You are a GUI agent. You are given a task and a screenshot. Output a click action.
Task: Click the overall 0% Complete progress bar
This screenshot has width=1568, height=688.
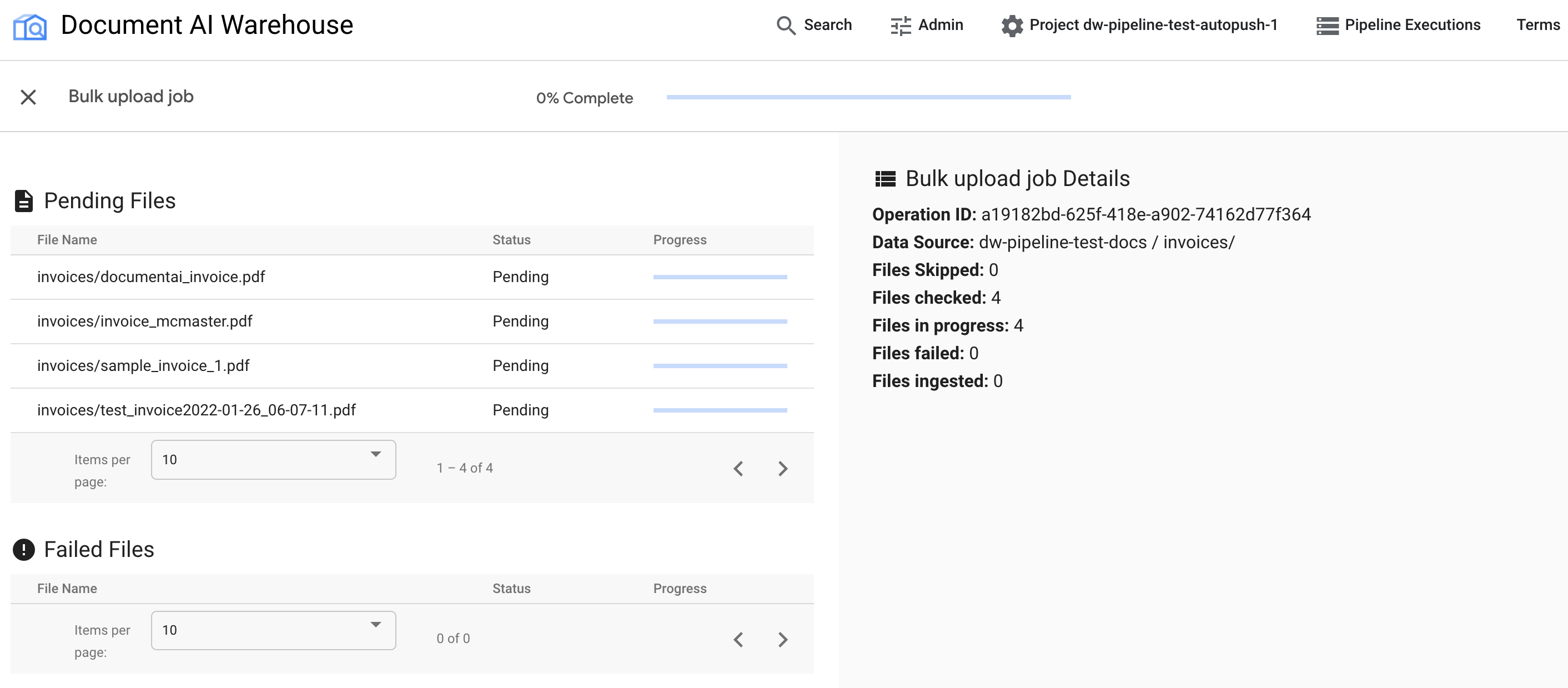click(868, 97)
